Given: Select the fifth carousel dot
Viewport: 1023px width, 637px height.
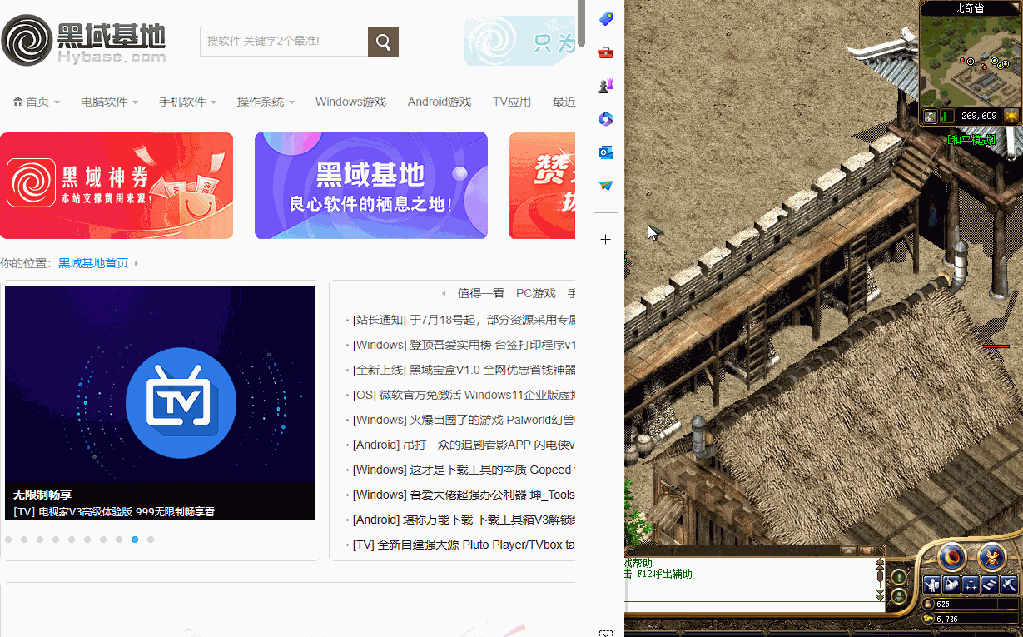Looking at the screenshot, I should 71,539.
